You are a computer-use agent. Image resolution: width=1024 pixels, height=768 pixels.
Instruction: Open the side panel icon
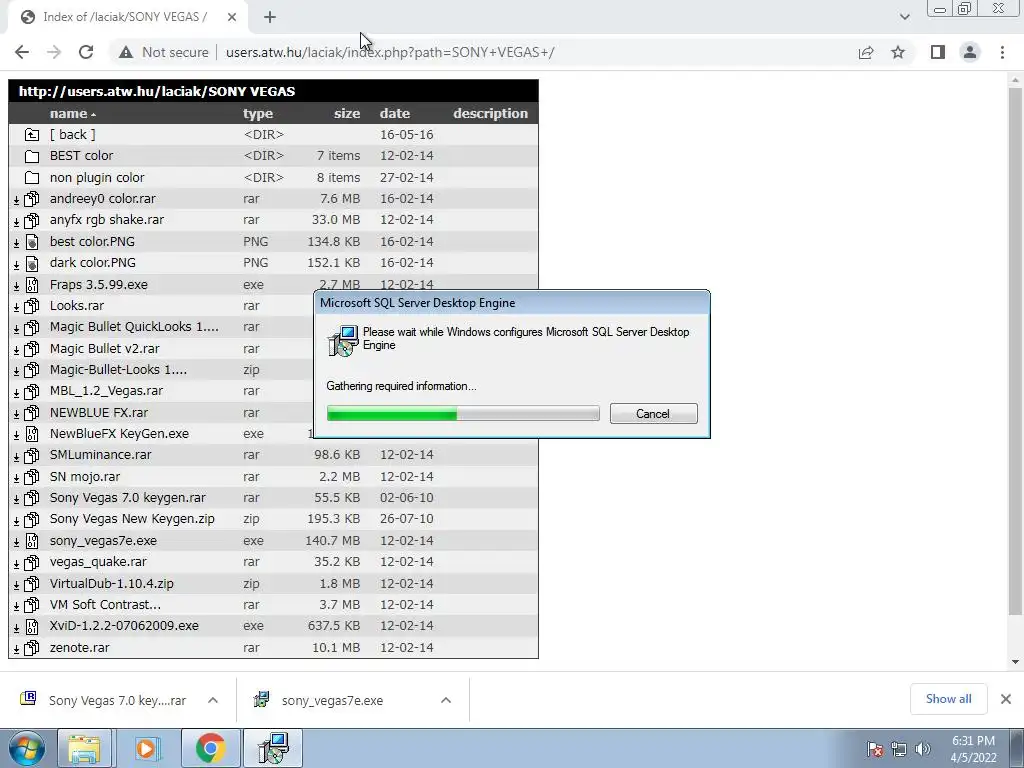click(938, 52)
